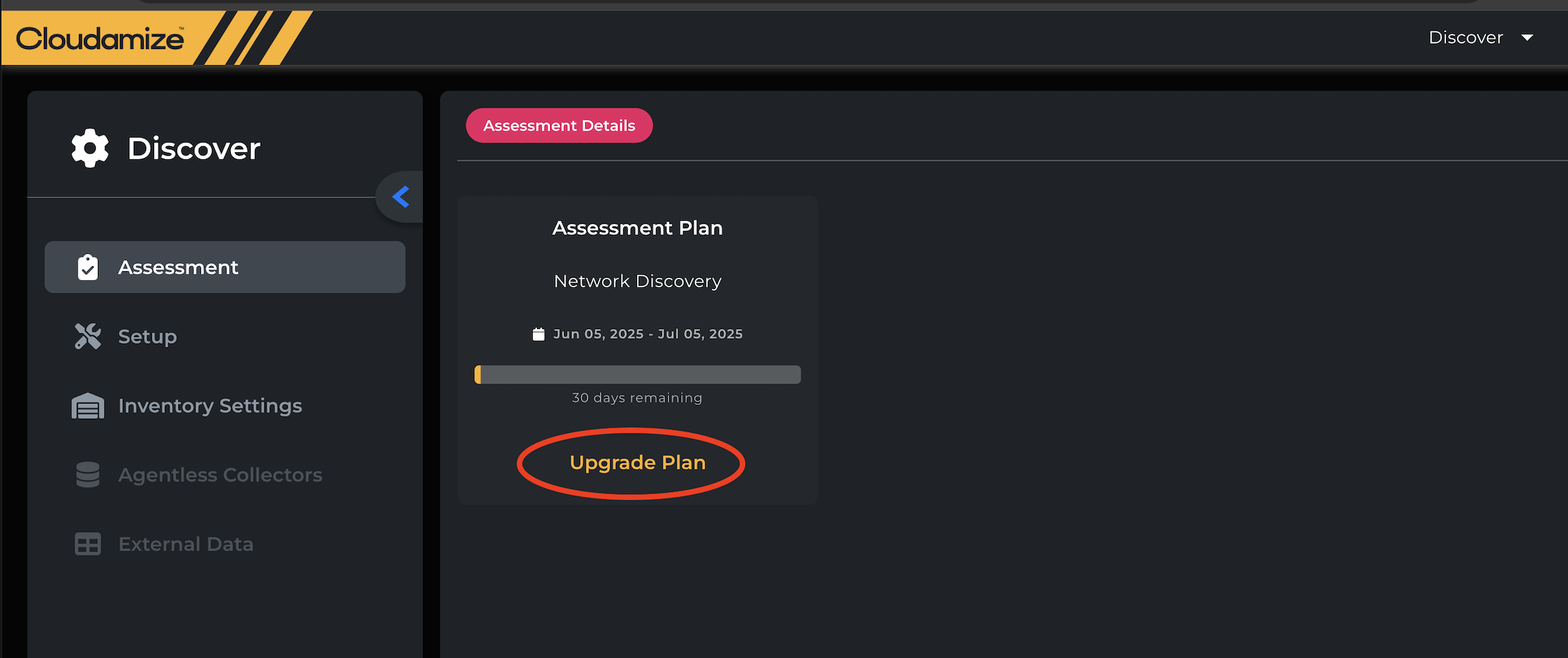Click the Upgrade Plan link
1568x658 pixels.
point(637,463)
